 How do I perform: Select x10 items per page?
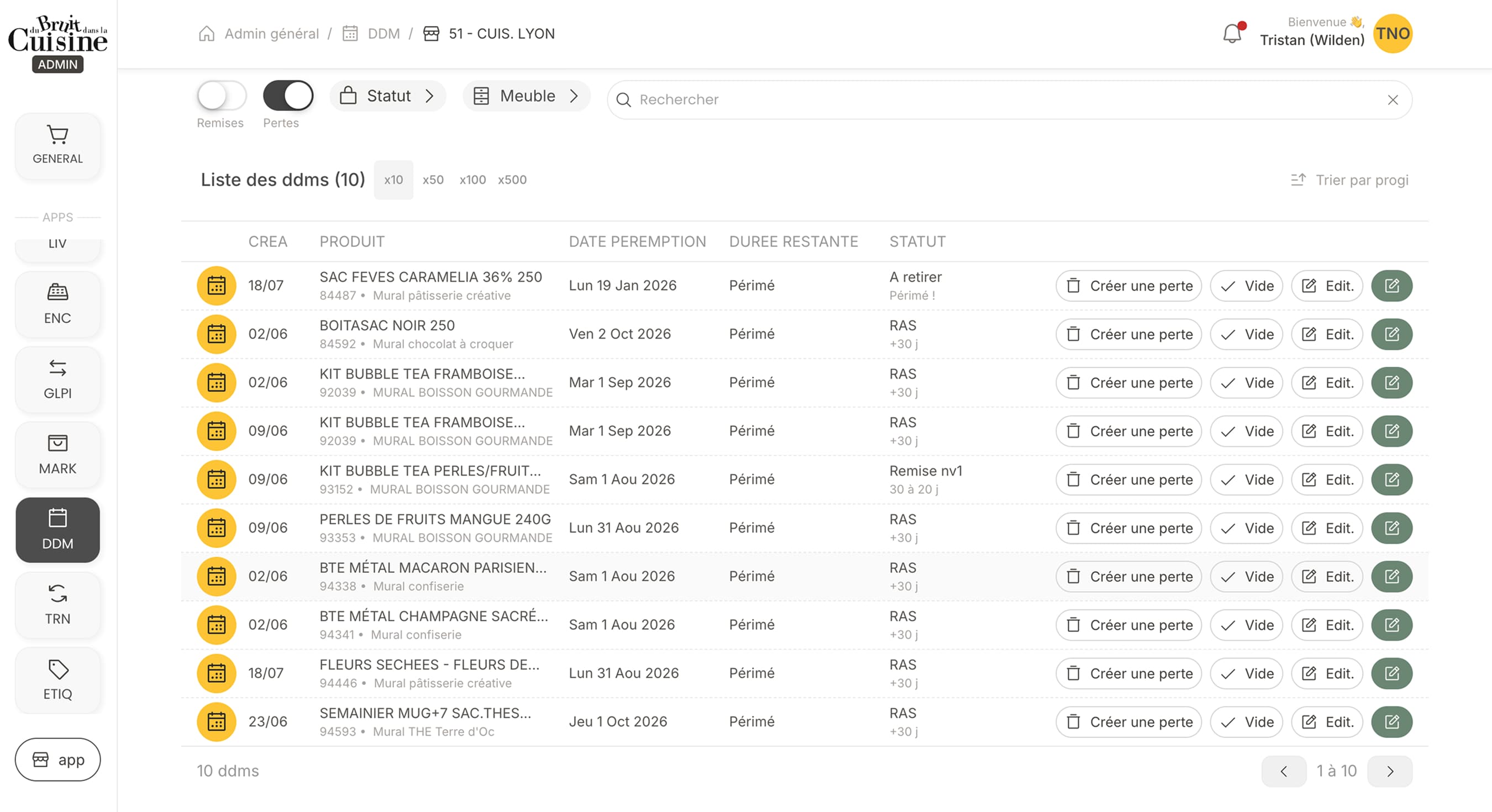point(393,180)
